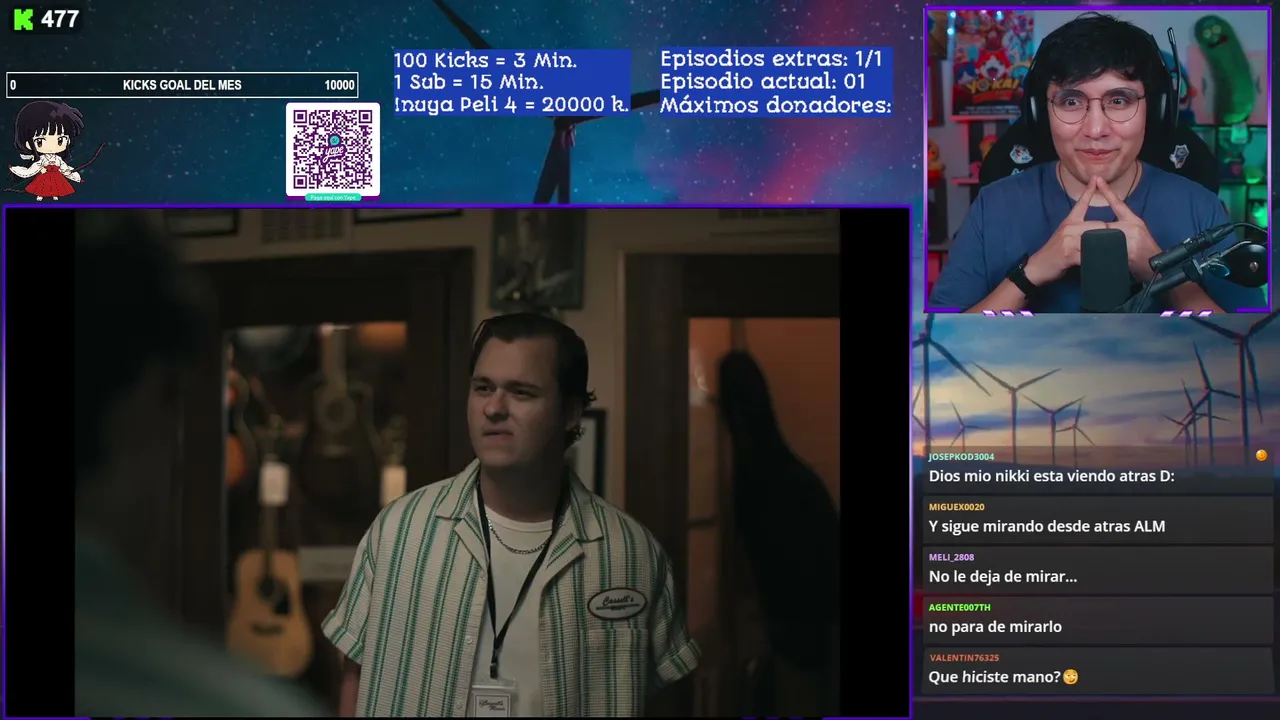Screen dimensions: 1280x720
Task: Click the "Episodios extras: 1/1" text
Action: coord(771,59)
